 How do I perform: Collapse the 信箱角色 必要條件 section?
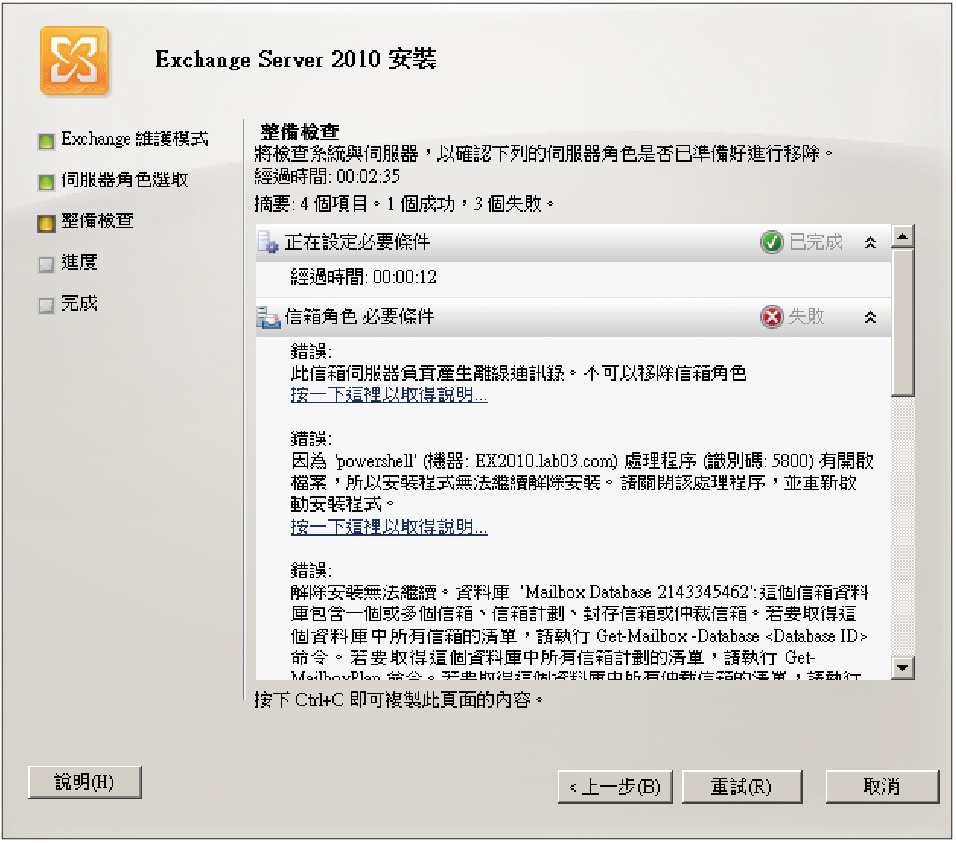tap(871, 317)
